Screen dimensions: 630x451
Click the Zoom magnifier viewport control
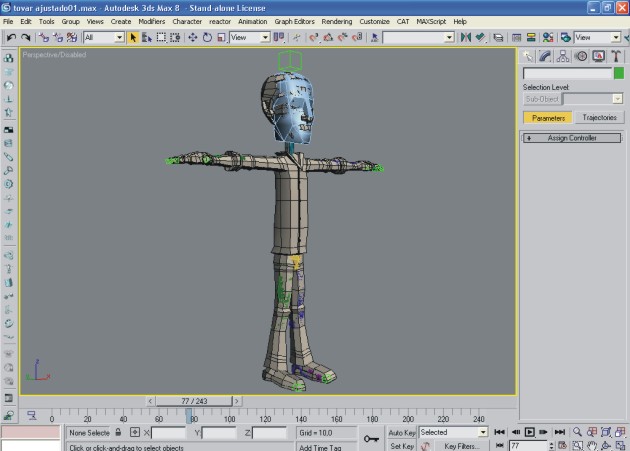click(x=577, y=432)
